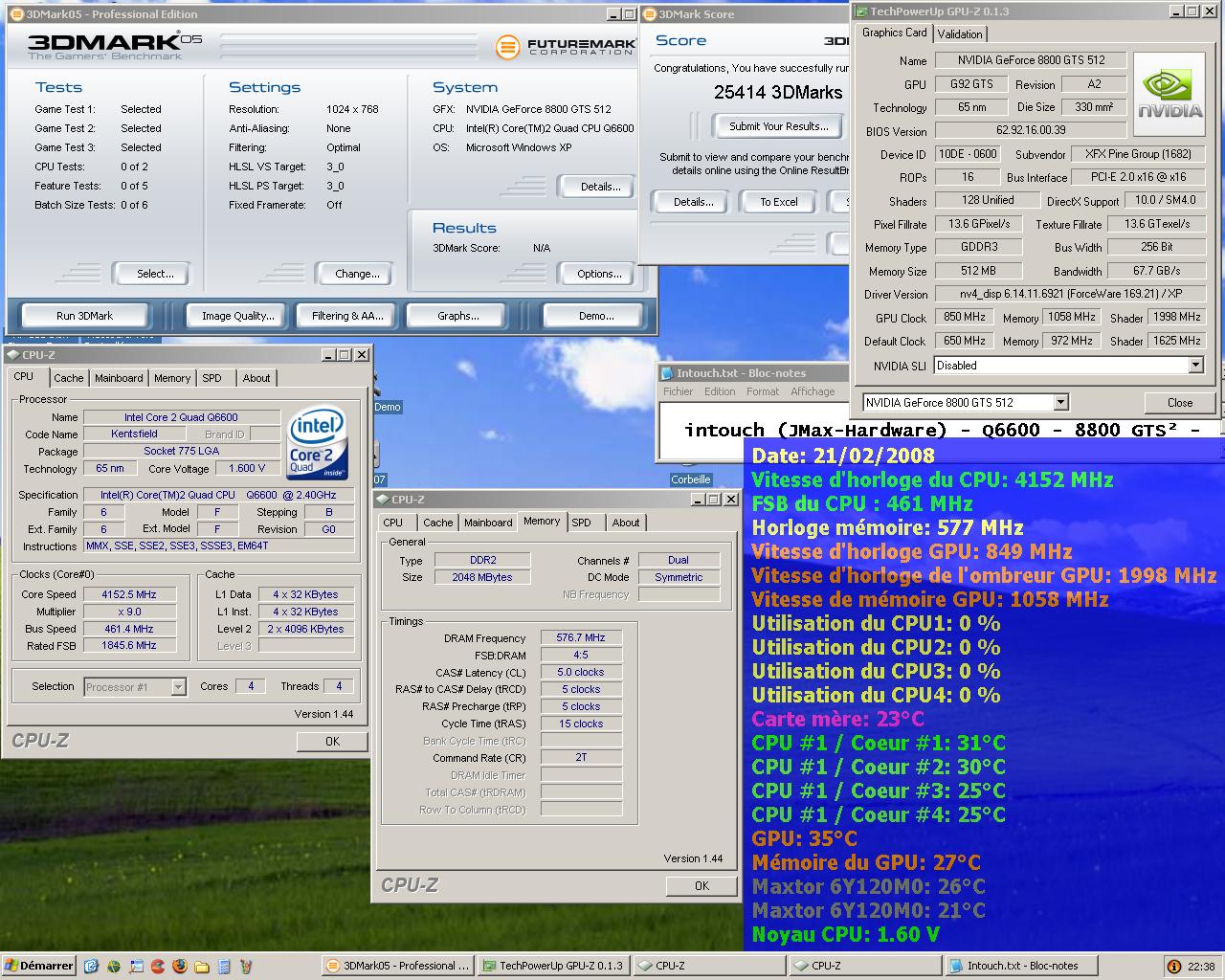Image resolution: width=1225 pixels, height=980 pixels.
Task: Open the GPU selection dropdown in GPU-Z
Action: [1059, 403]
